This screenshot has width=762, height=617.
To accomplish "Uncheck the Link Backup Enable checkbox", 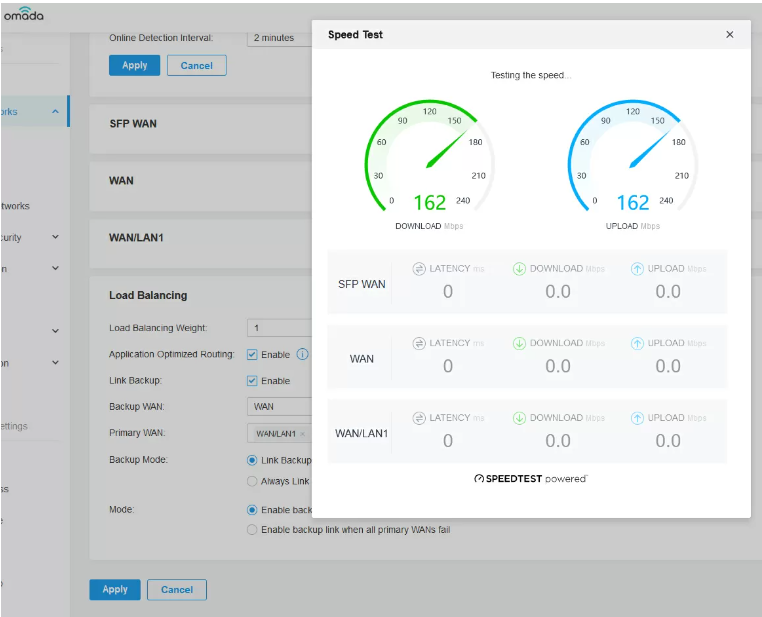I will (252, 381).
